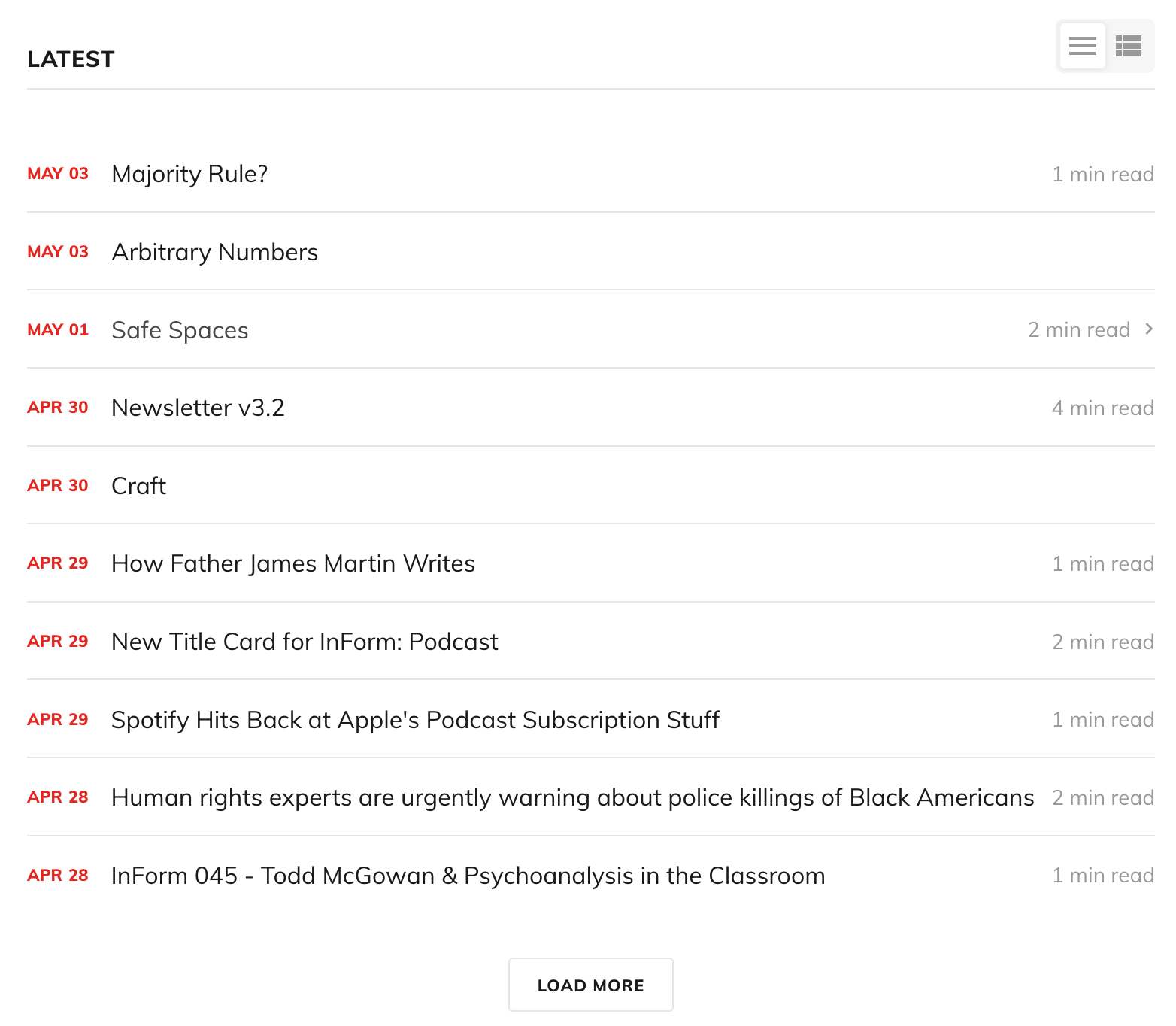The image size is (1176, 1026).
Task: Open Human rights experts warning post
Action: coord(573,797)
